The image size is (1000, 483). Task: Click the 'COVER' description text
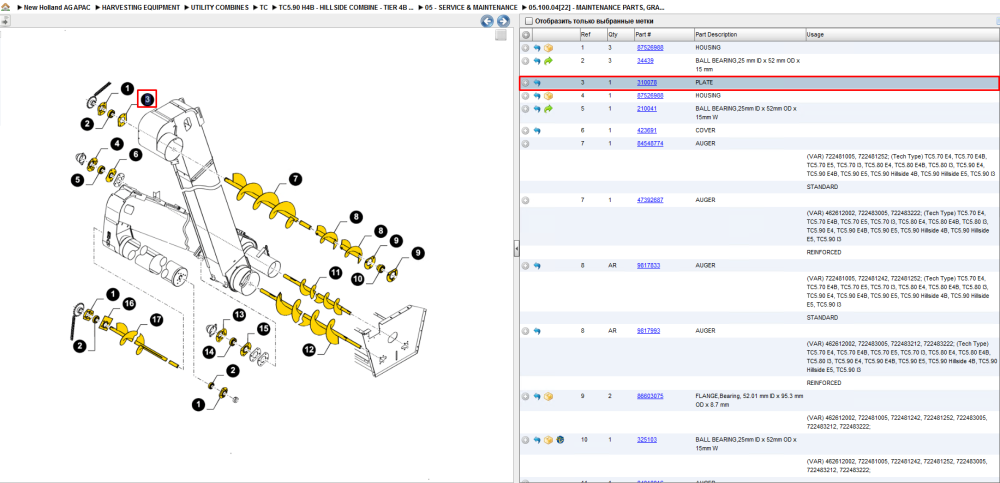(x=705, y=130)
